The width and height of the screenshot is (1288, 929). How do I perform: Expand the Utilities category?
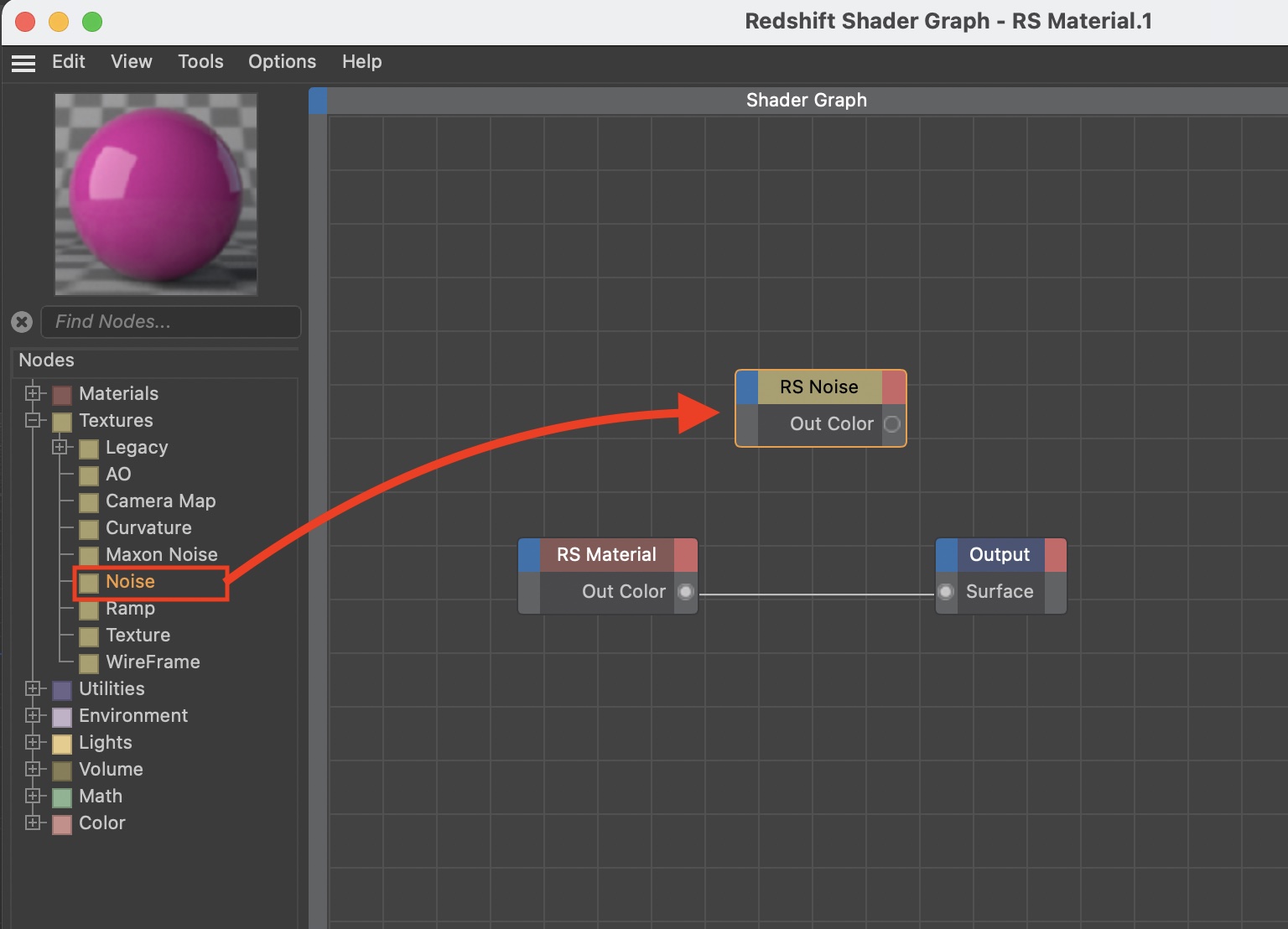[x=33, y=688]
